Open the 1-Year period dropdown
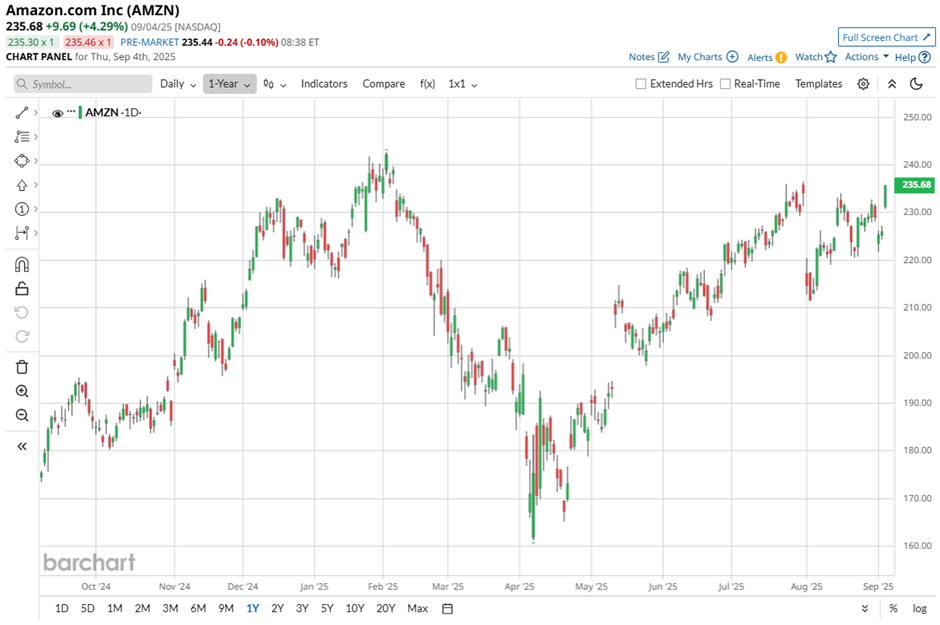 pos(230,84)
